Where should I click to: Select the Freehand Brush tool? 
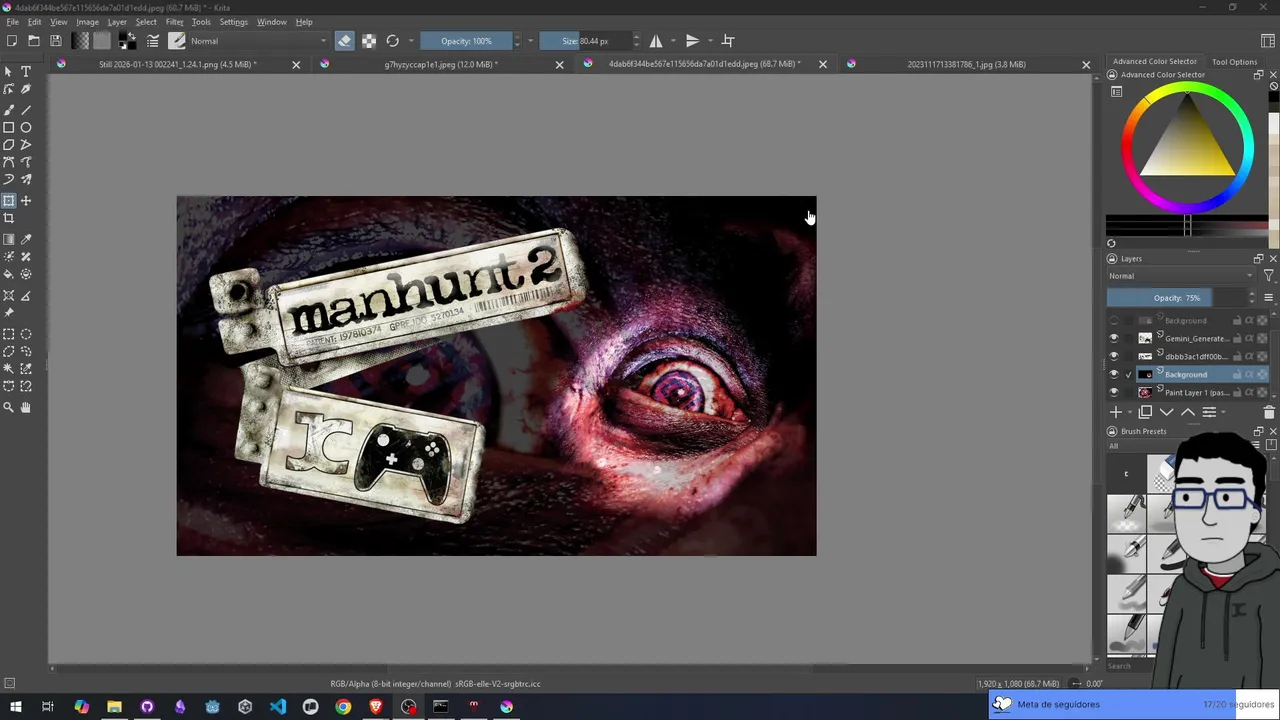(x=9, y=109)
